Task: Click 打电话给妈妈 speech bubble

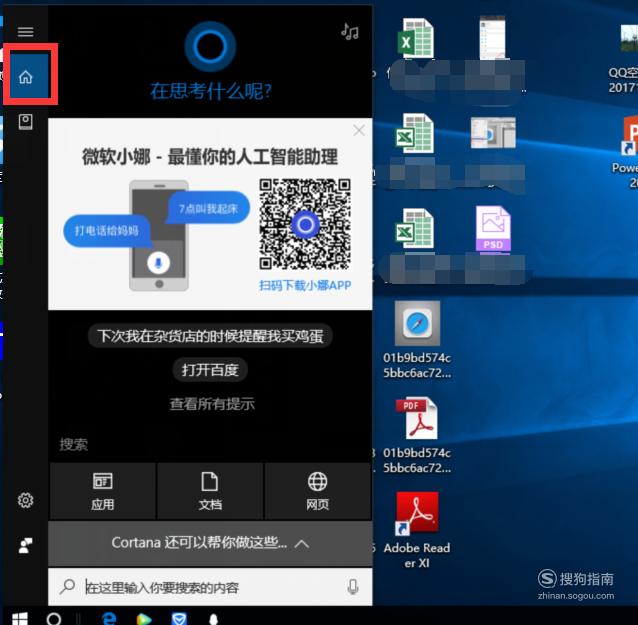Action: tap(107, 231)
